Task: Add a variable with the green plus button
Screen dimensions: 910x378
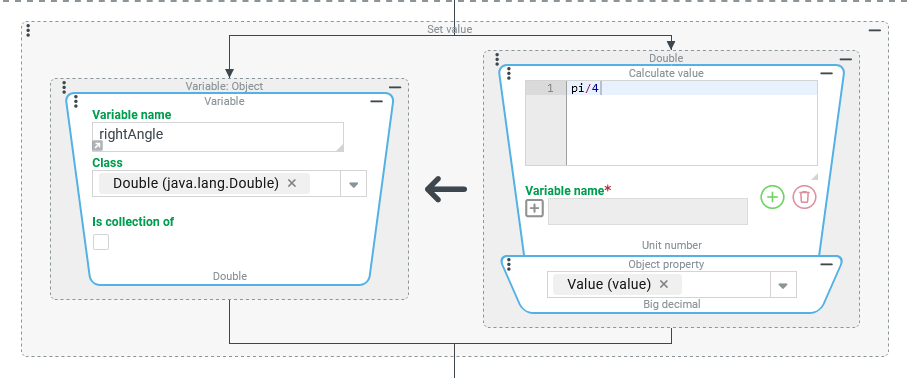Action: 772,197
